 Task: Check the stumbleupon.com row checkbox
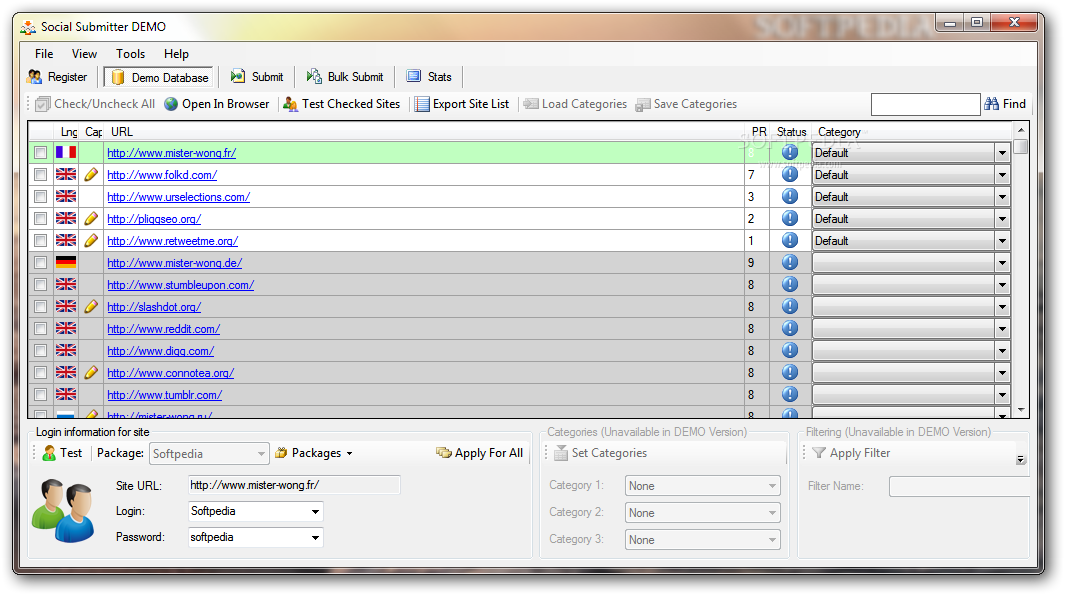pyautogui.click(x=41, y=285)
